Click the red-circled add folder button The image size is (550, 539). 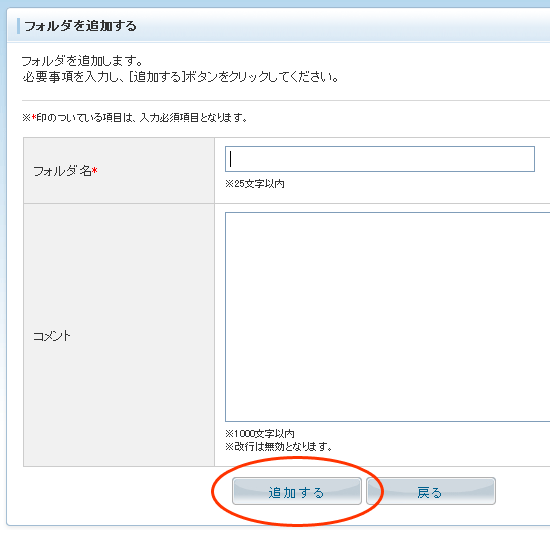click(x=297, y=491)
